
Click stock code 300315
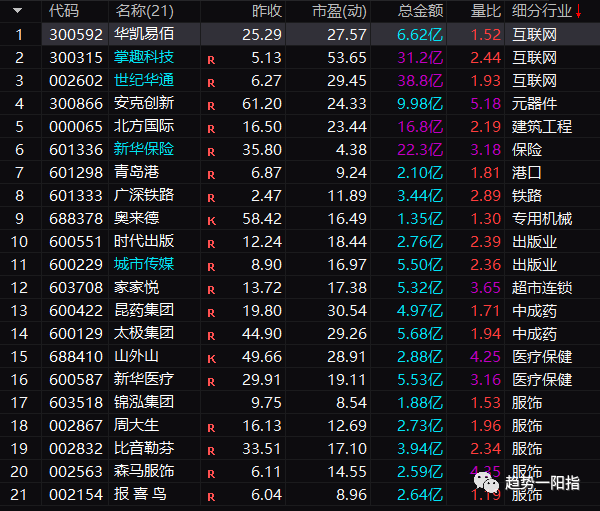point(76,58)
